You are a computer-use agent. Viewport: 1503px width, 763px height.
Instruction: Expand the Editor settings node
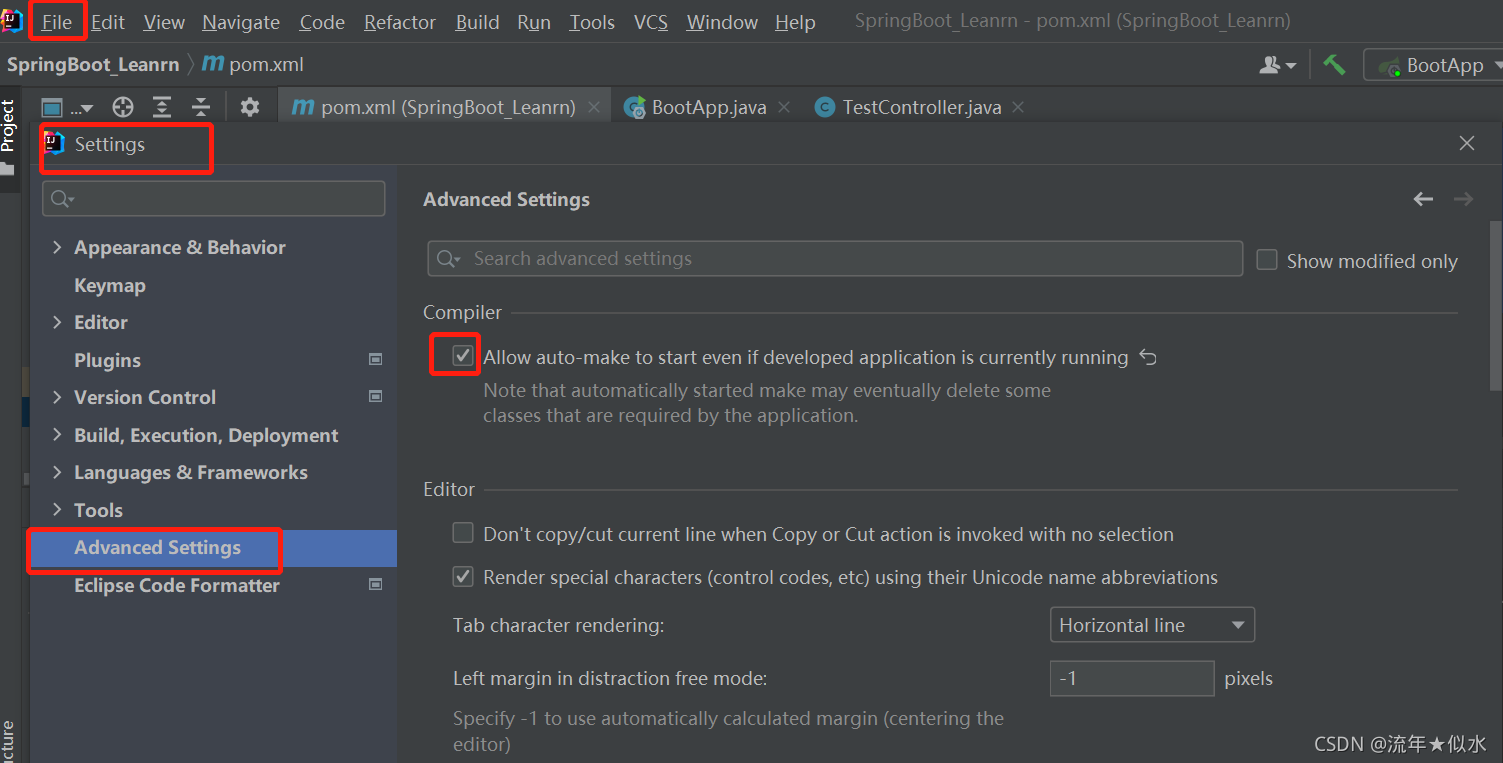click(57, 322)
